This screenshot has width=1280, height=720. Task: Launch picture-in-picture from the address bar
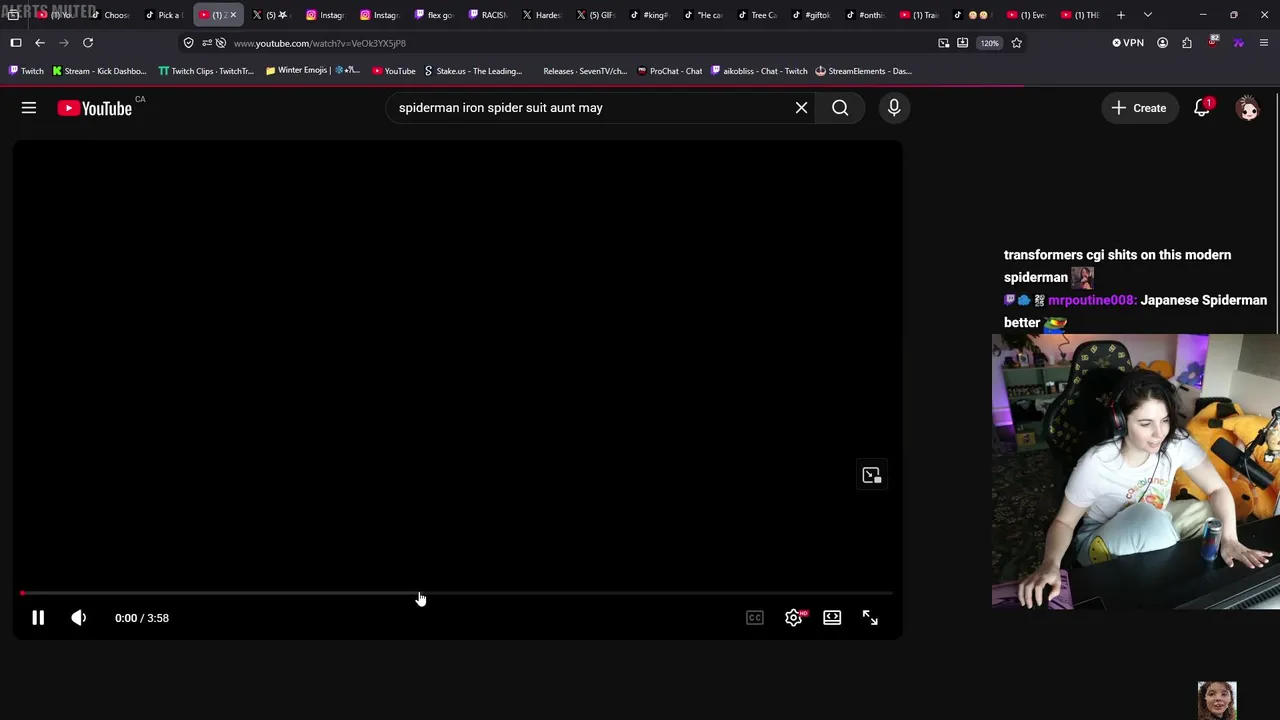pos(943,43)
